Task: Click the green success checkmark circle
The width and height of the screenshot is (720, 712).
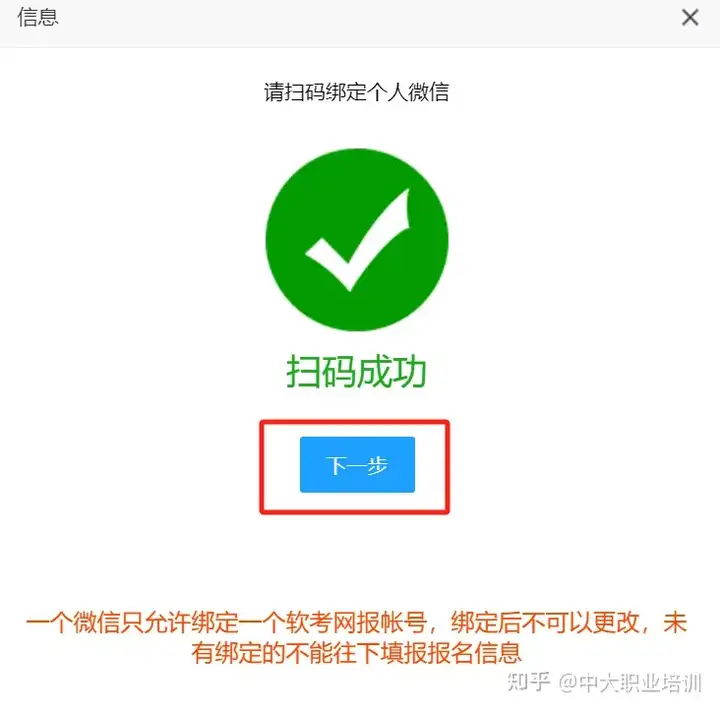Action: (x=357, y=240)
